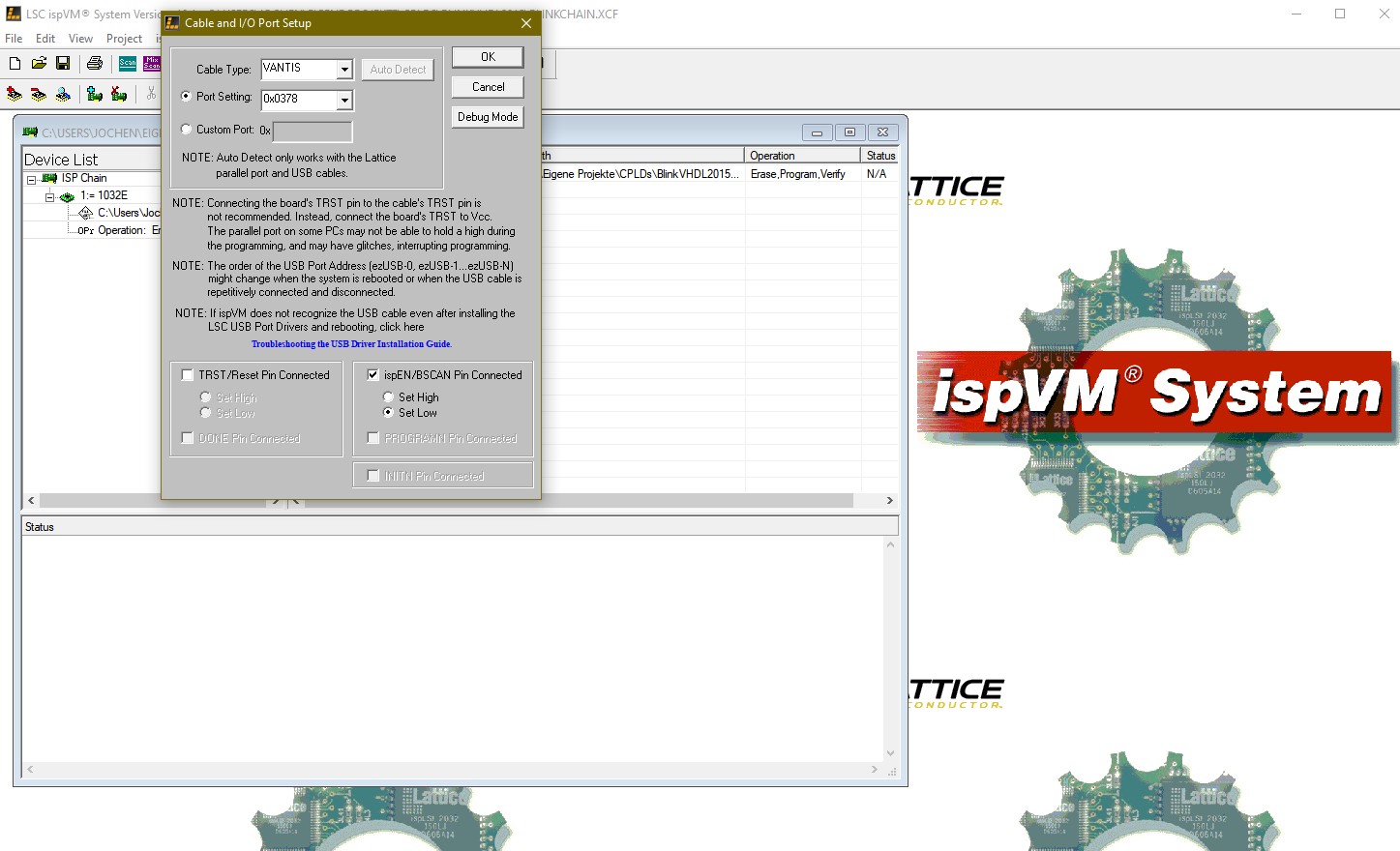Click the N/A status cell
The height and width of the screenshot is (851, 1400).
879,174
